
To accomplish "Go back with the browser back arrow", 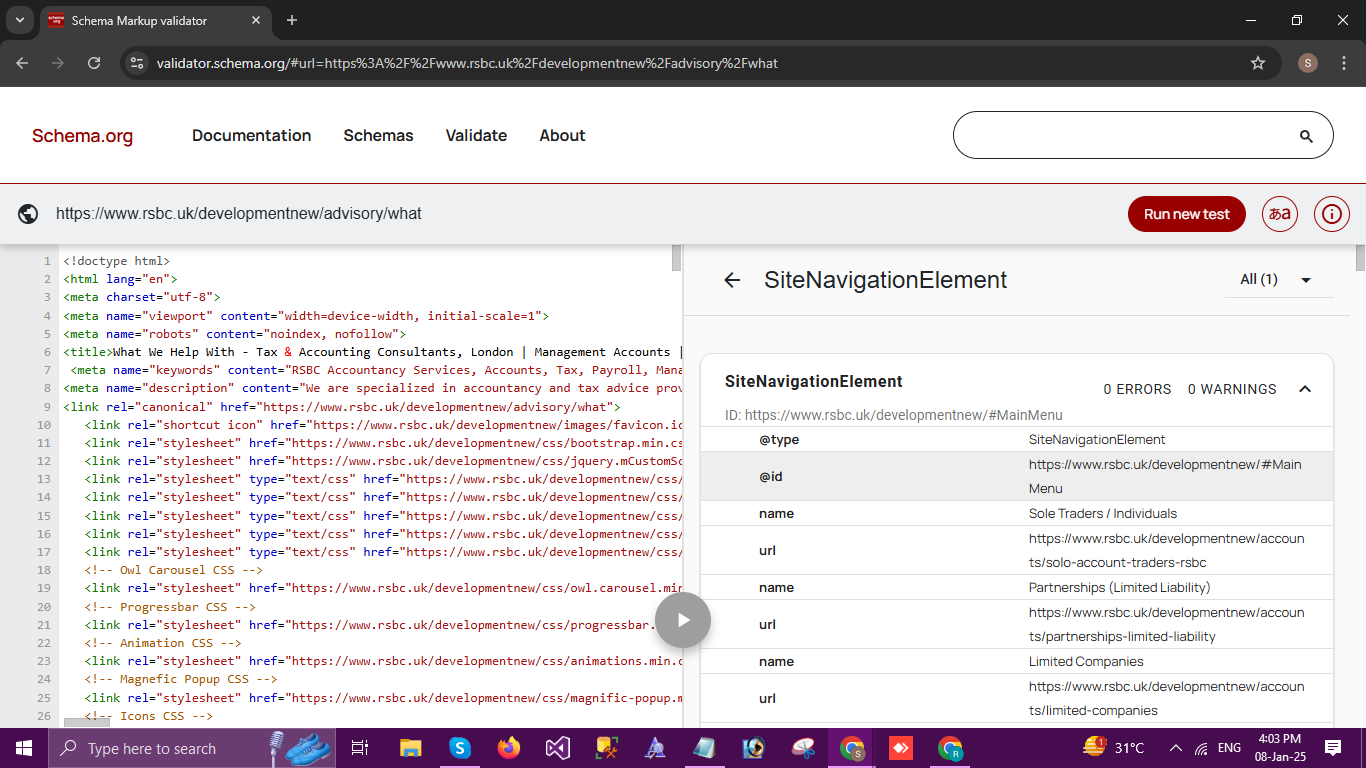I will tap(23, 63).
